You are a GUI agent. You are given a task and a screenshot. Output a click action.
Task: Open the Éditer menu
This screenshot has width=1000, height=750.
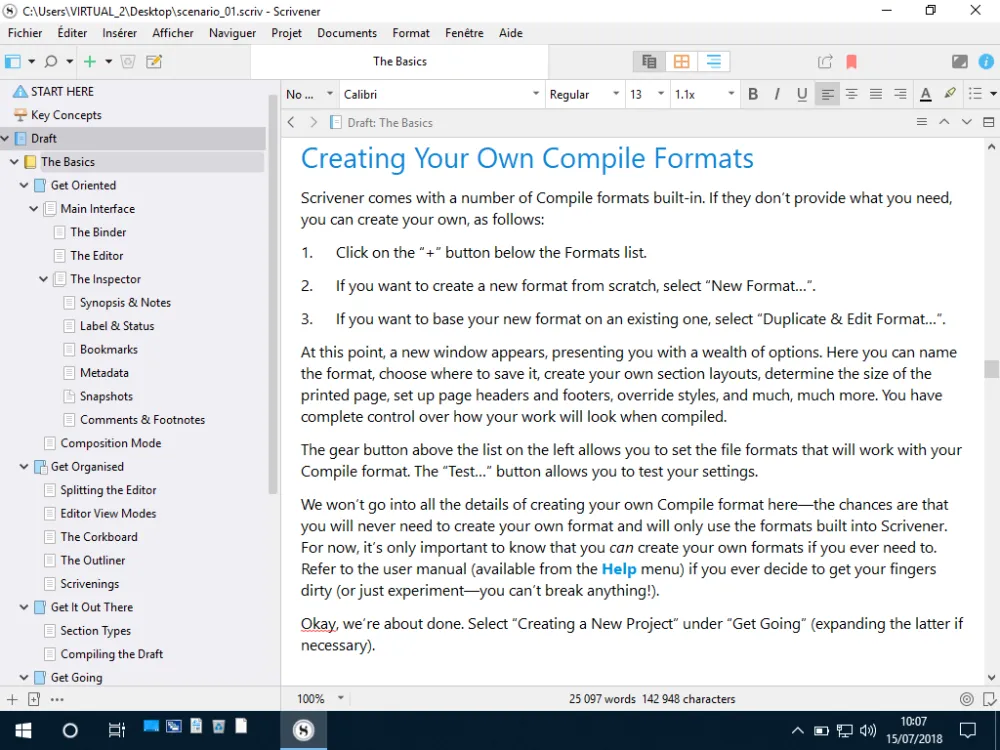pos(72,33)
